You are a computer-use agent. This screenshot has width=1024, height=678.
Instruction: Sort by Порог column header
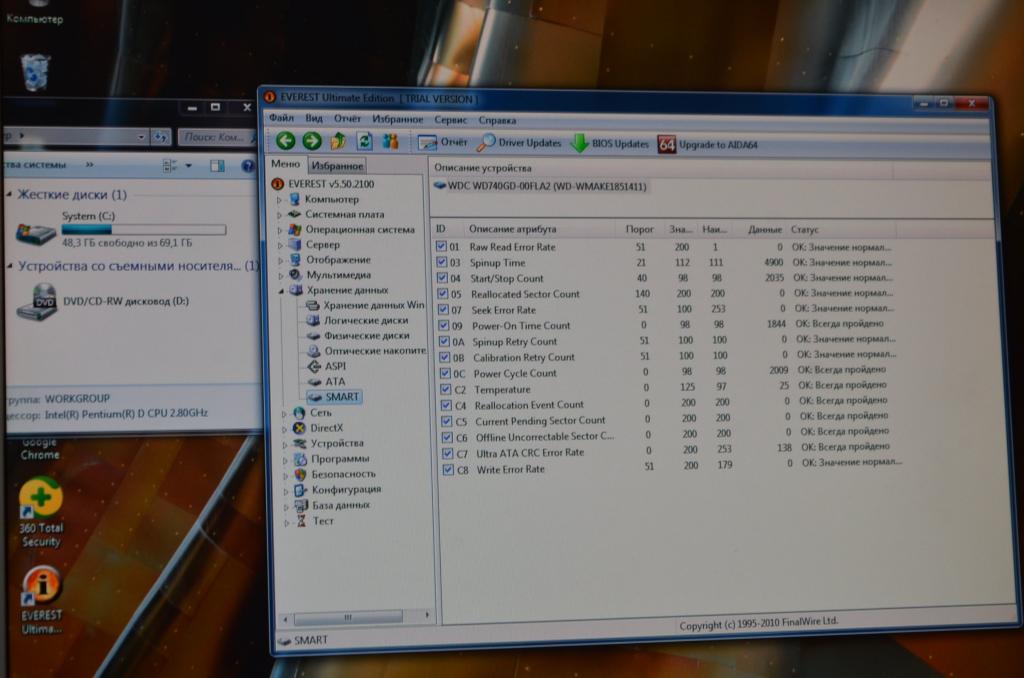tap(639, 229)
